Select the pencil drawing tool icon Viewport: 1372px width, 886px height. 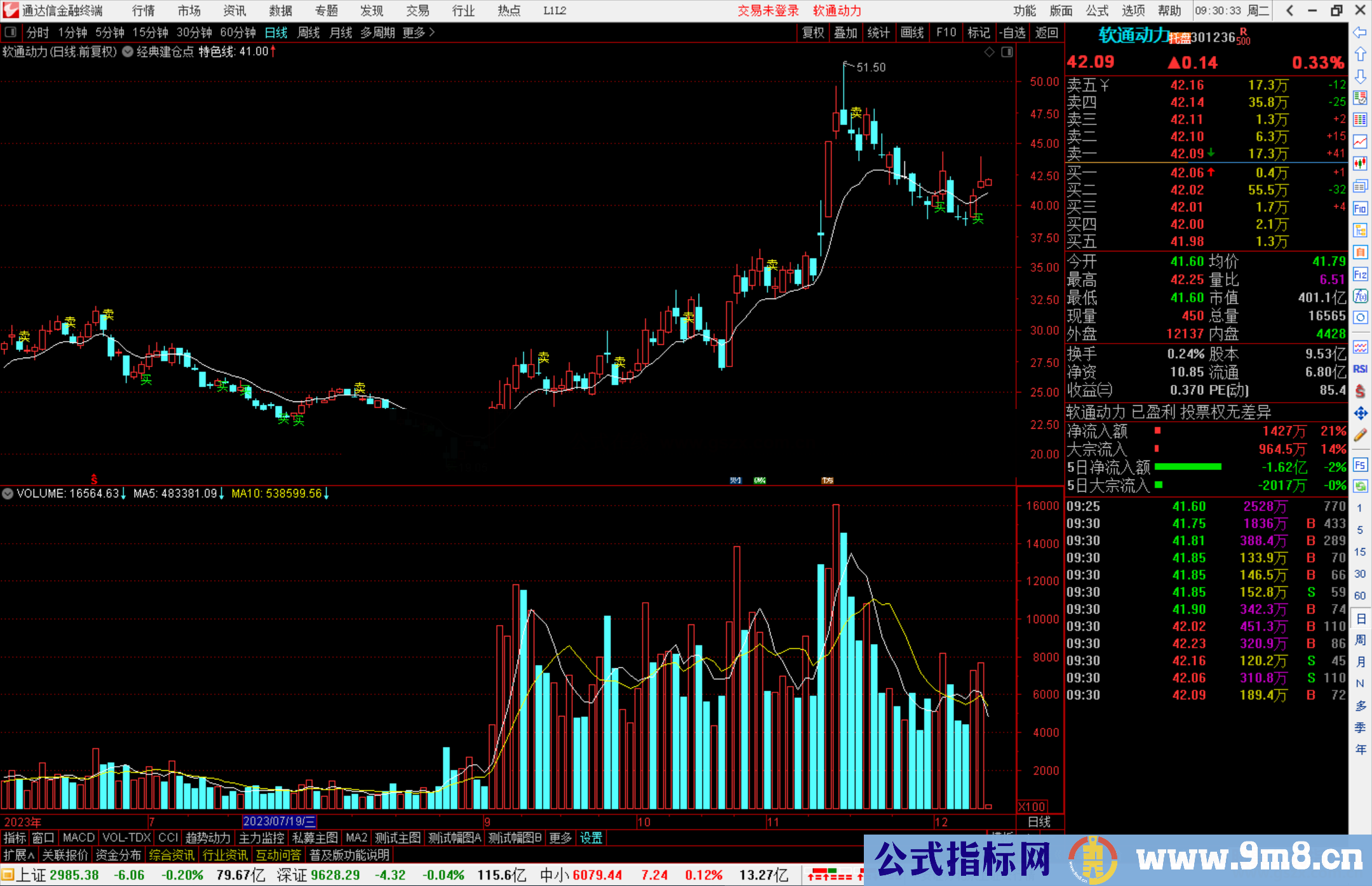[x=1360, y=435]
